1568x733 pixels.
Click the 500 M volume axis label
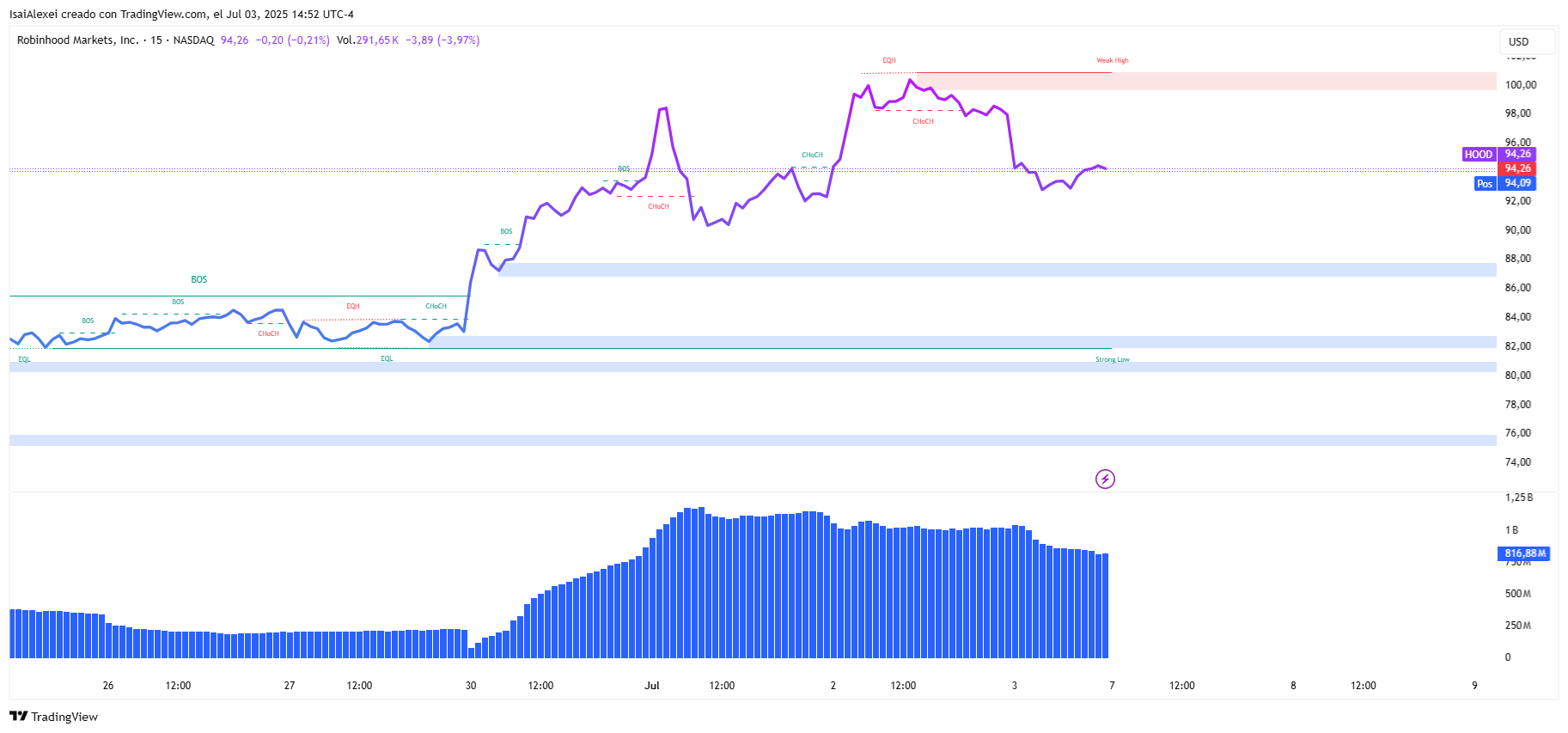point(1518,594)
